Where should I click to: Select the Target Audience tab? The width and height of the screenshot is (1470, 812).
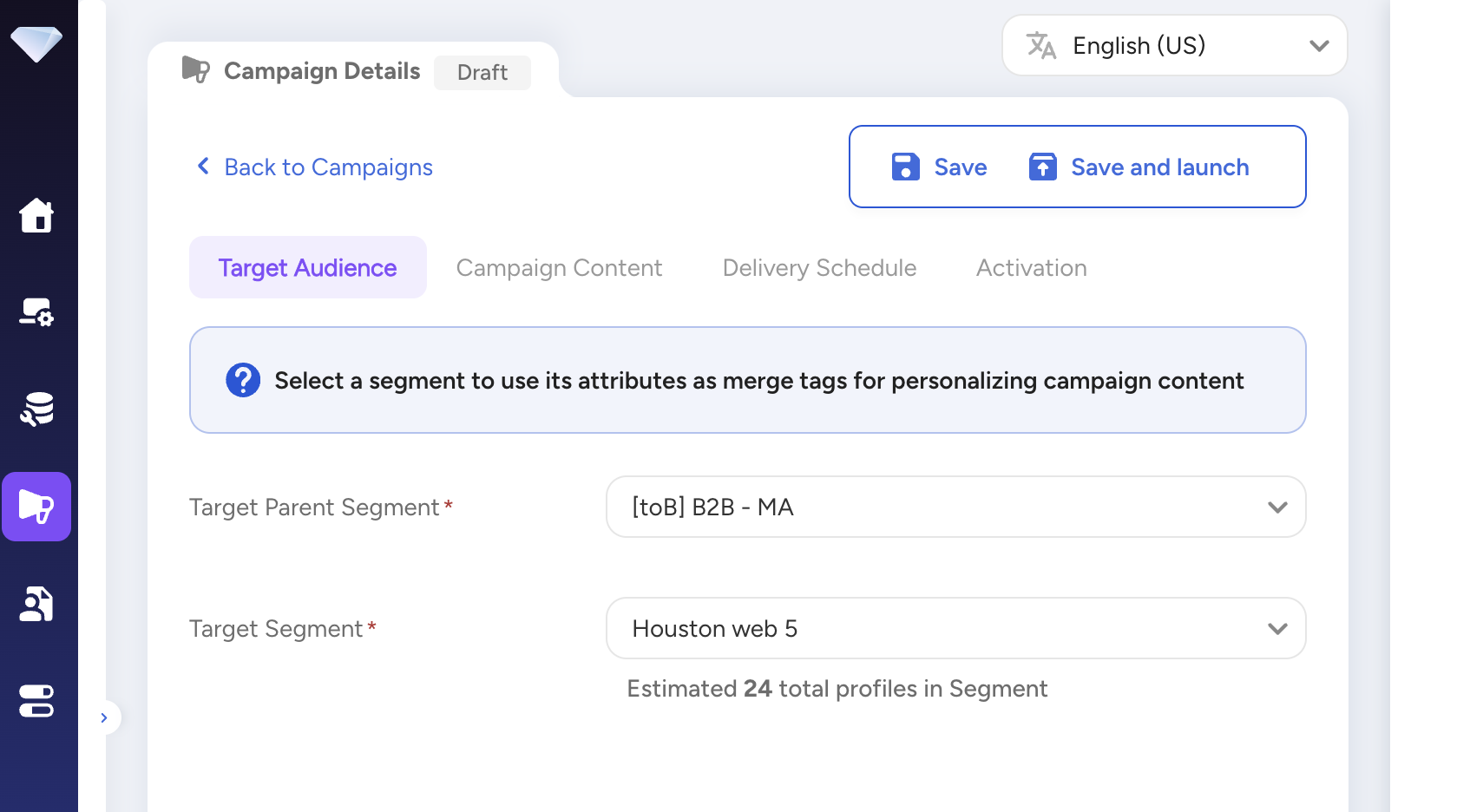pos(307,268)
